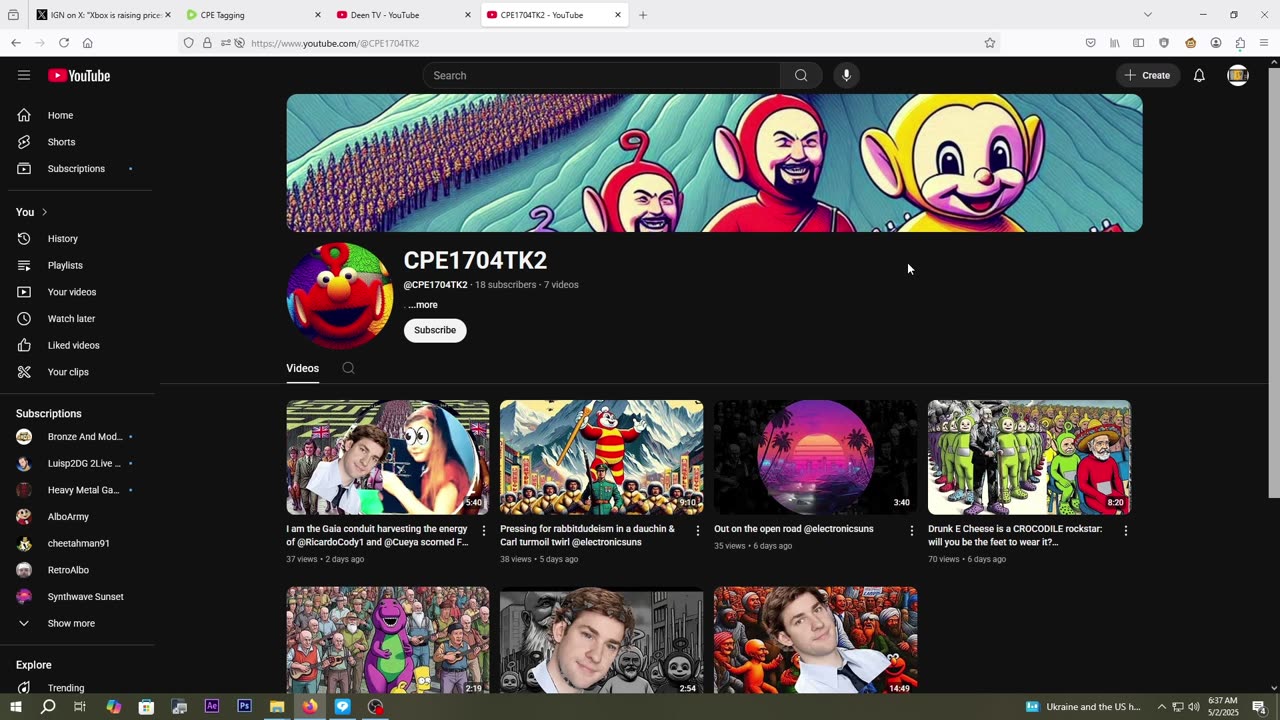Open the video with 14:49 duration

pyautogui.click(x=815, y=640)
